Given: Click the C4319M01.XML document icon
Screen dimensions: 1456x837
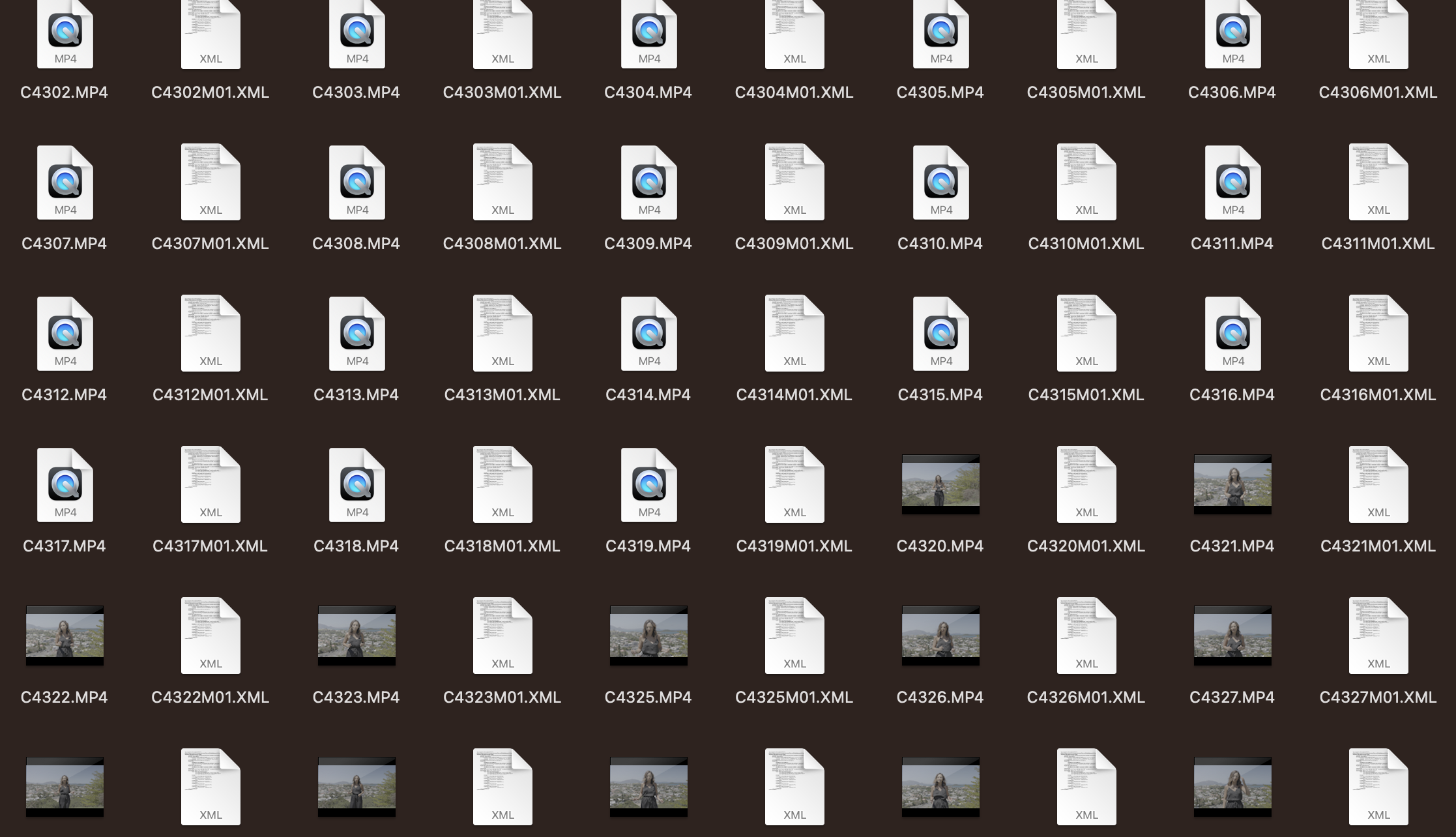Looking at the screenshot, I should point(794,485).
